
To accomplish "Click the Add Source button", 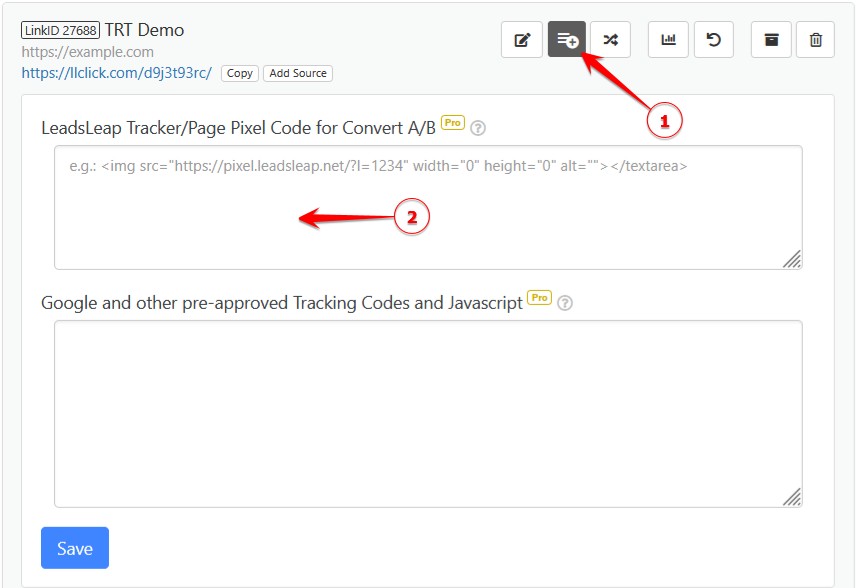I will point(298,73).
